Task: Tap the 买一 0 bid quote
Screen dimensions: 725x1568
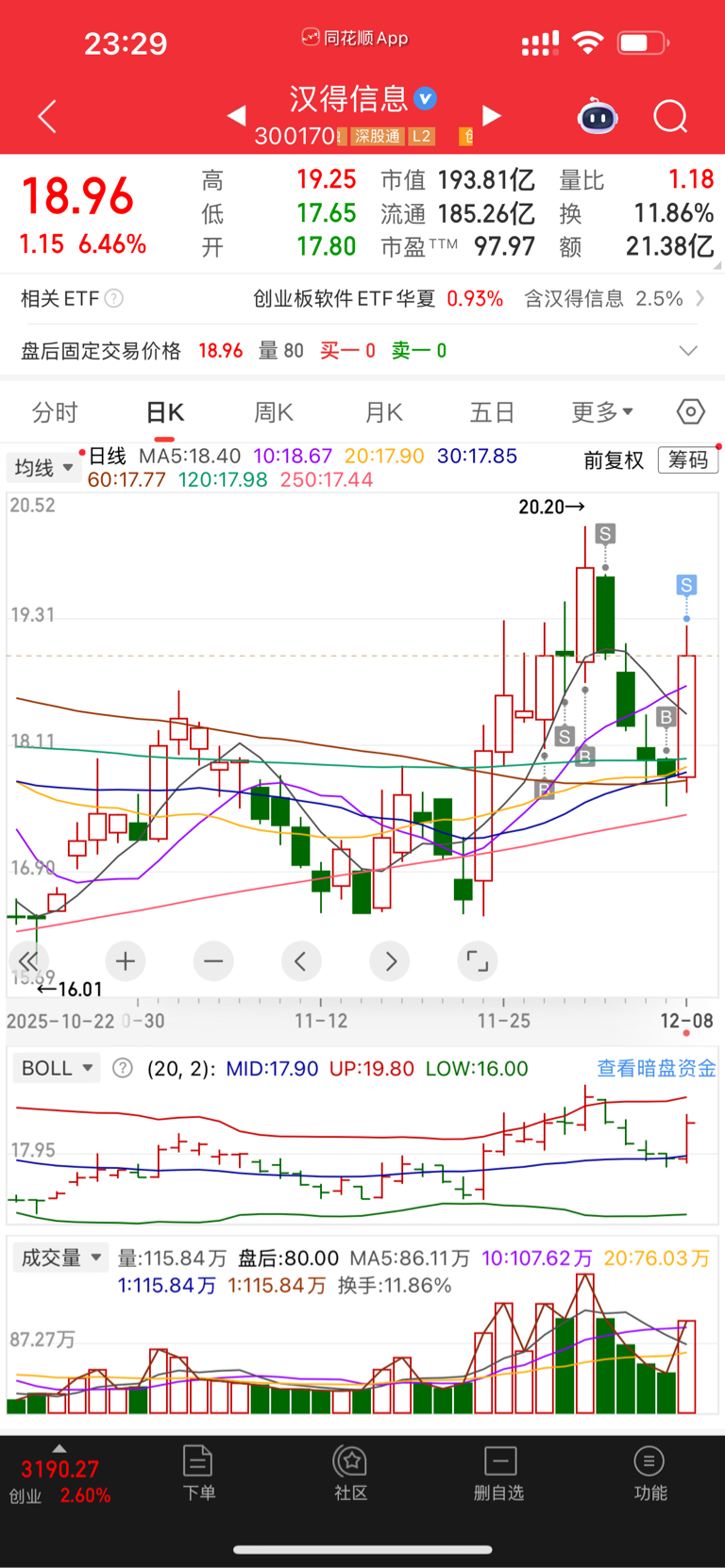Action: coord(347,351)
